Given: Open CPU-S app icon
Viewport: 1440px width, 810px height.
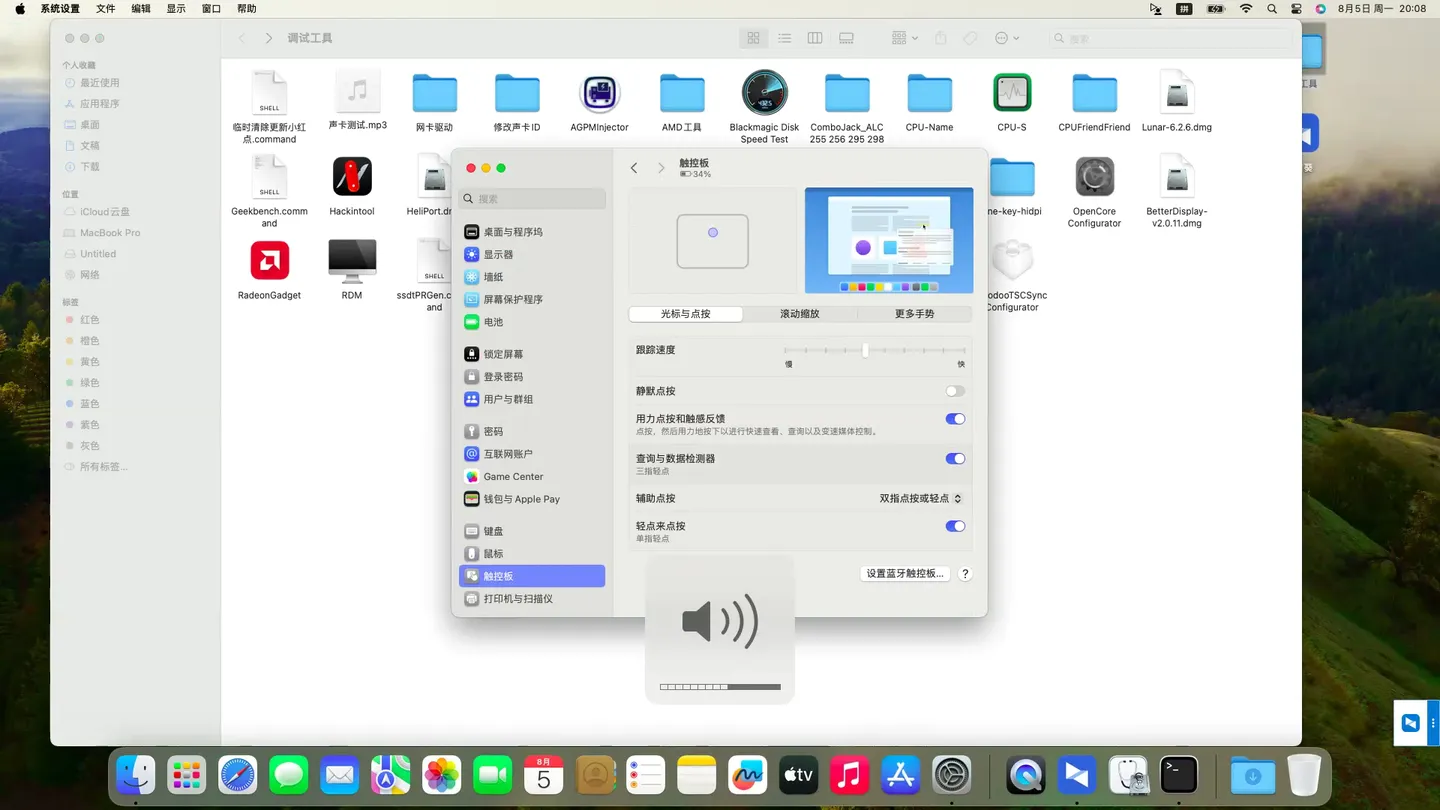Looking at the screenshot, I should click(1011, 94).
